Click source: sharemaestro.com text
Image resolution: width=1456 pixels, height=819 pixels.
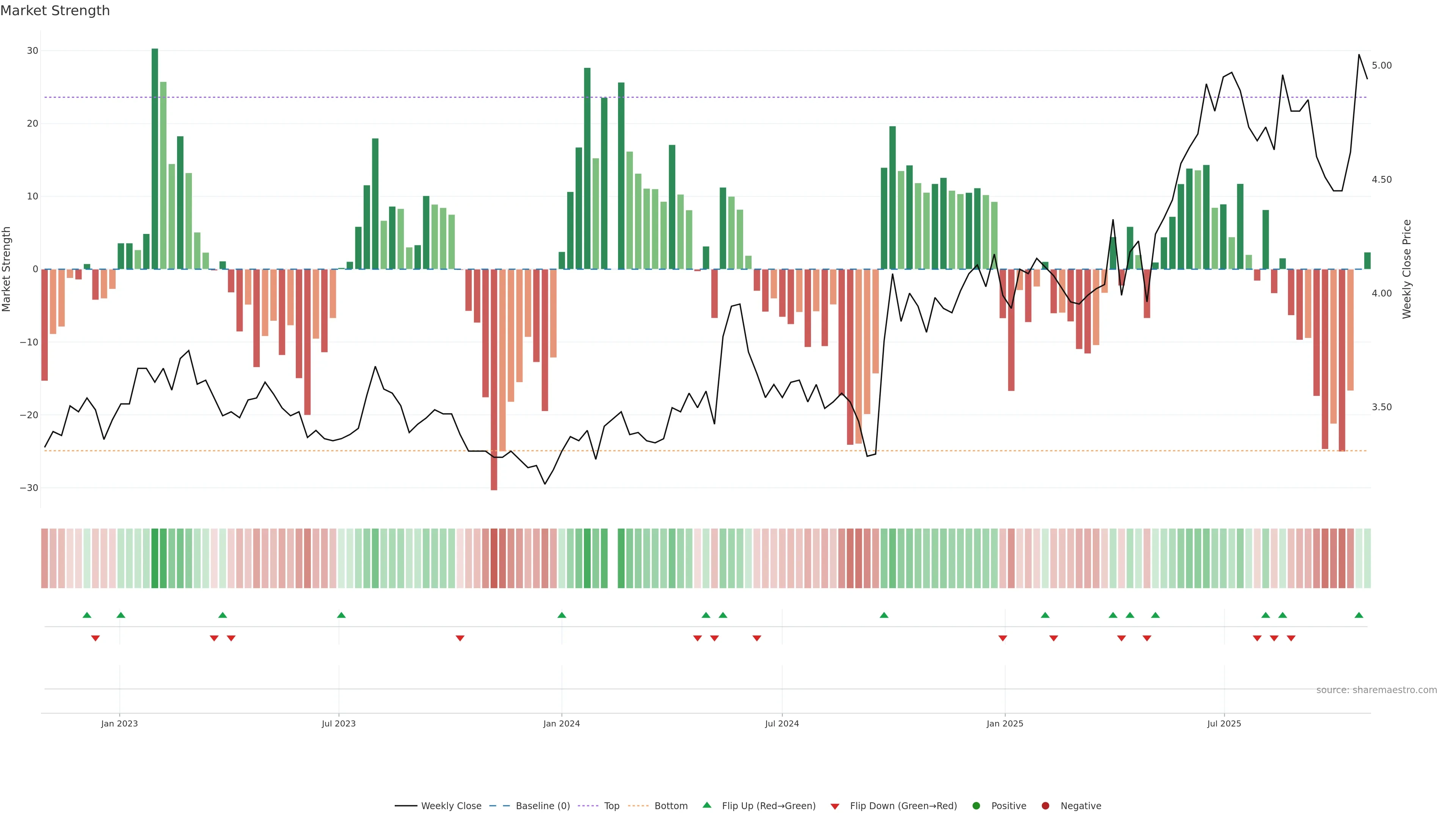[x=1376, y=690]
